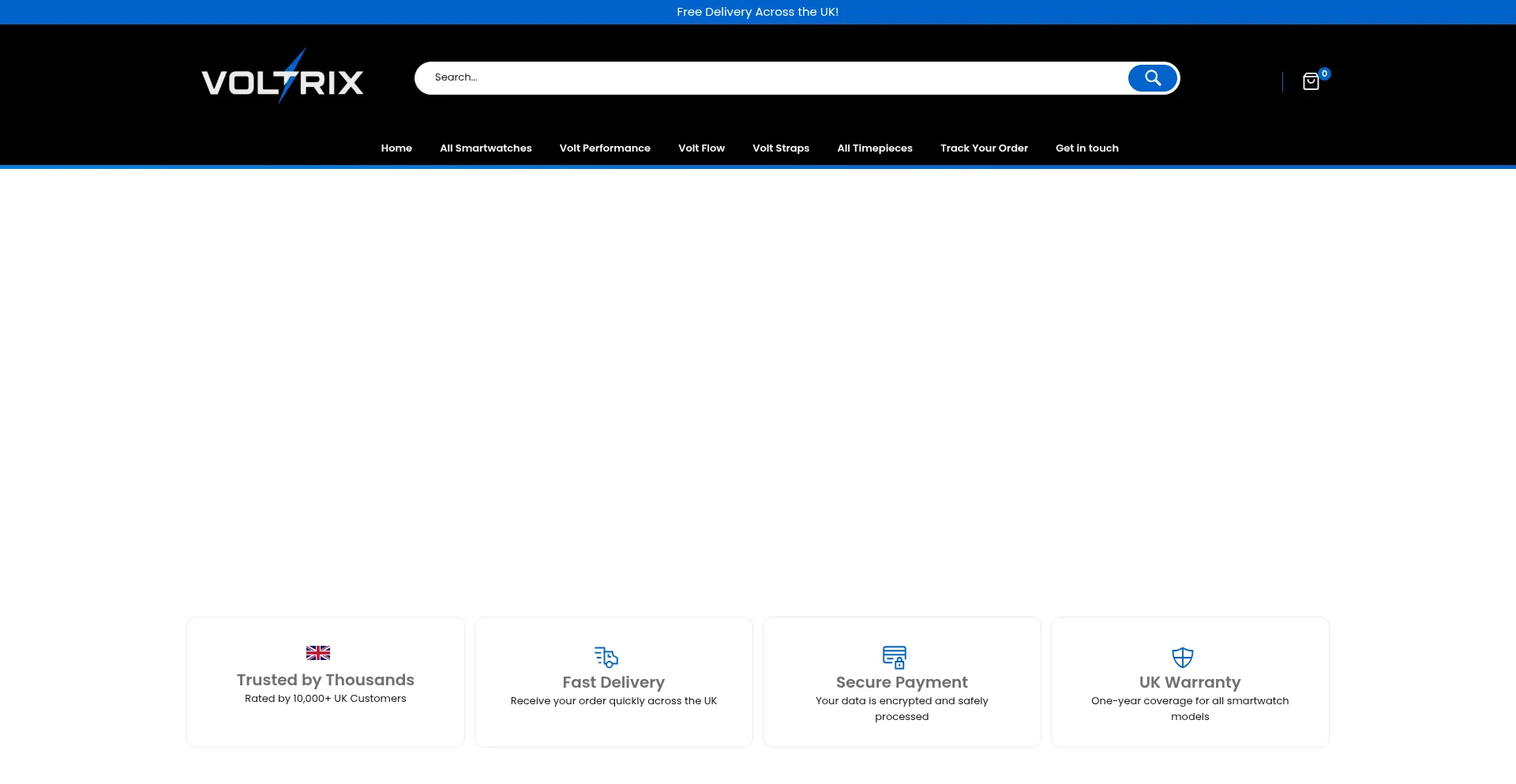
Task: Click the Trusted by Thousands heading
Action: (x=325, y=680)
